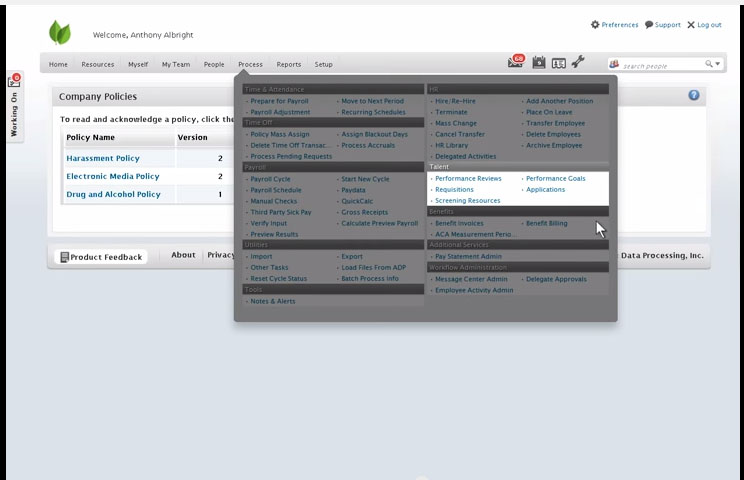This screenshot has height=480, width=744.
Task: Open the message inbox envelope icon
Action: [515, 62]
